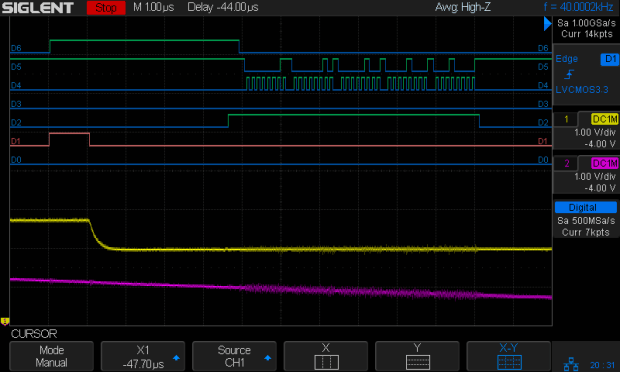Click channel 1's 1.00 V/div scale
The image size is (620, 372).
[595, 132]
